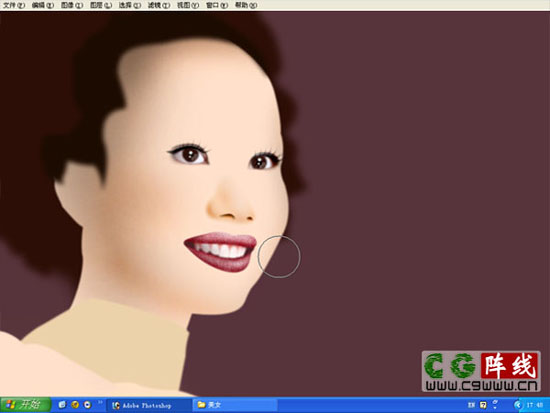Launch the second quick launch icon

(x=75, y=405)
